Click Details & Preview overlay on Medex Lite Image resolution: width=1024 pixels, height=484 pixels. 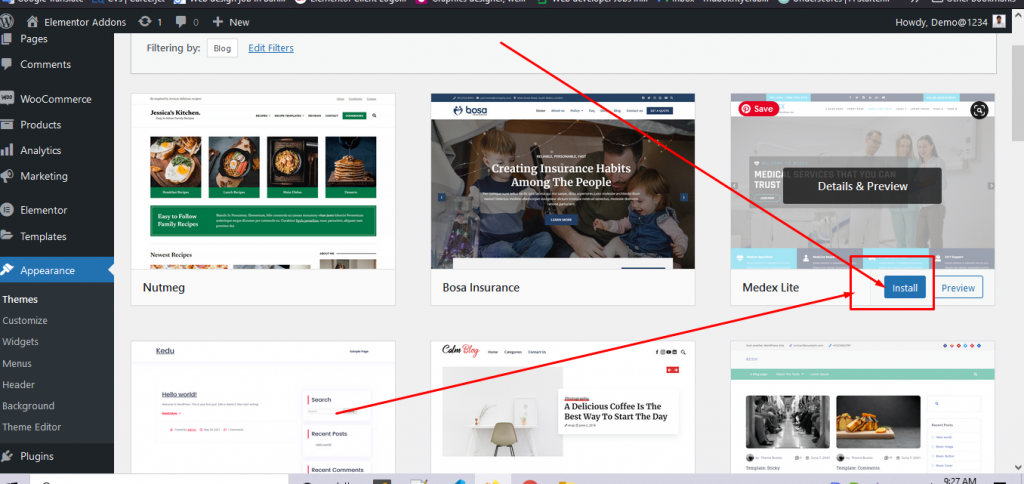[x=862, y=186]
